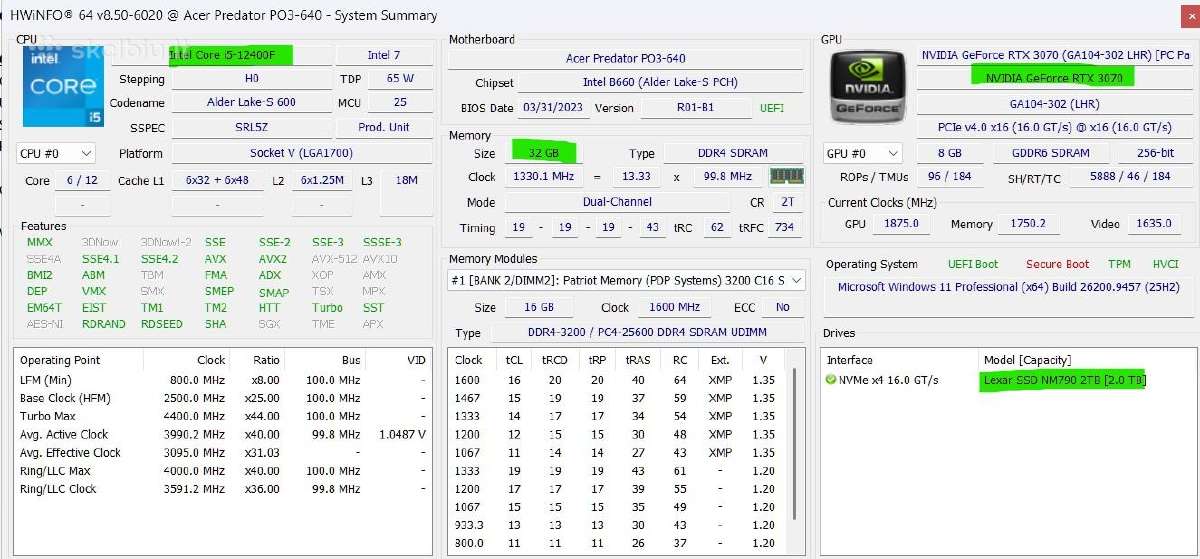
Task: Click the 8 GB video memory size
Action: pyautogui.click(x=948, y=153)
